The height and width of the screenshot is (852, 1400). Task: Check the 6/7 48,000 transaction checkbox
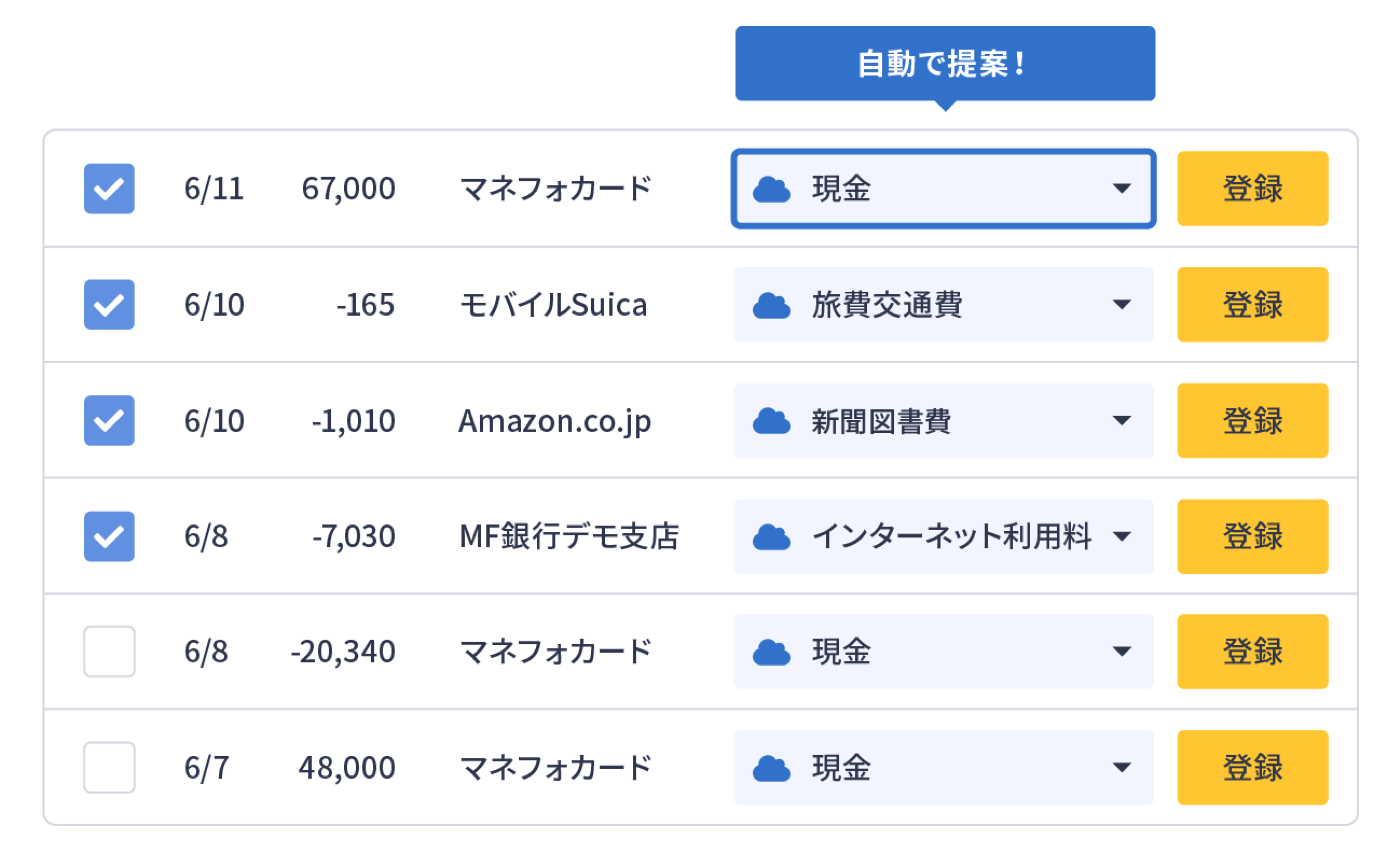coord(108,768)
